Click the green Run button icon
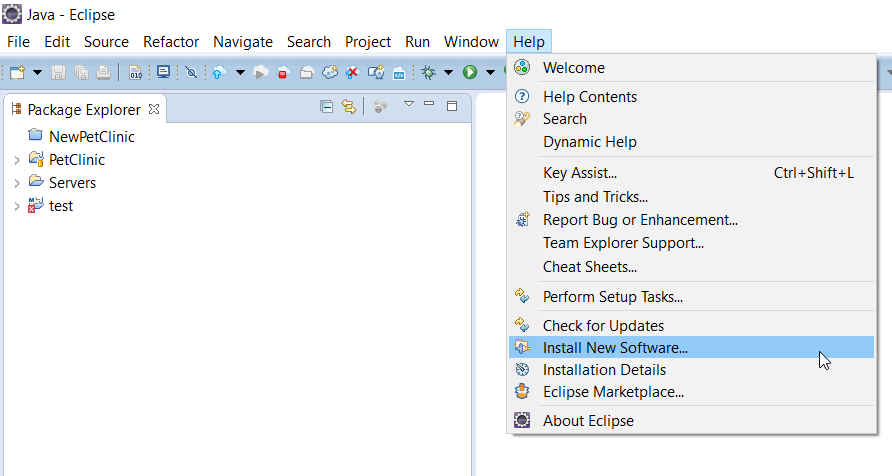Viewport: 892px width, 476px height. click(470, 72)
